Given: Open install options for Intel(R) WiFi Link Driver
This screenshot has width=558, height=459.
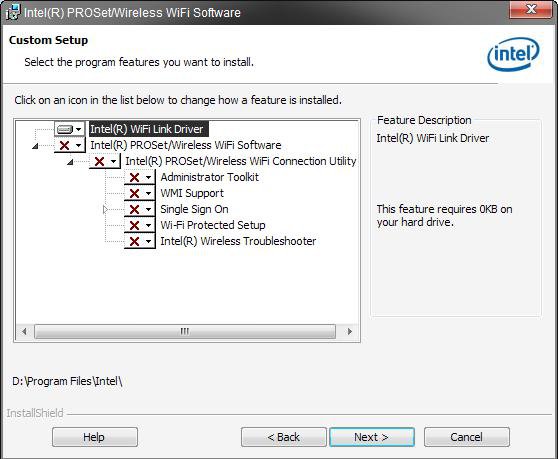Looking at the screenshot, I should tap(69, 129).
